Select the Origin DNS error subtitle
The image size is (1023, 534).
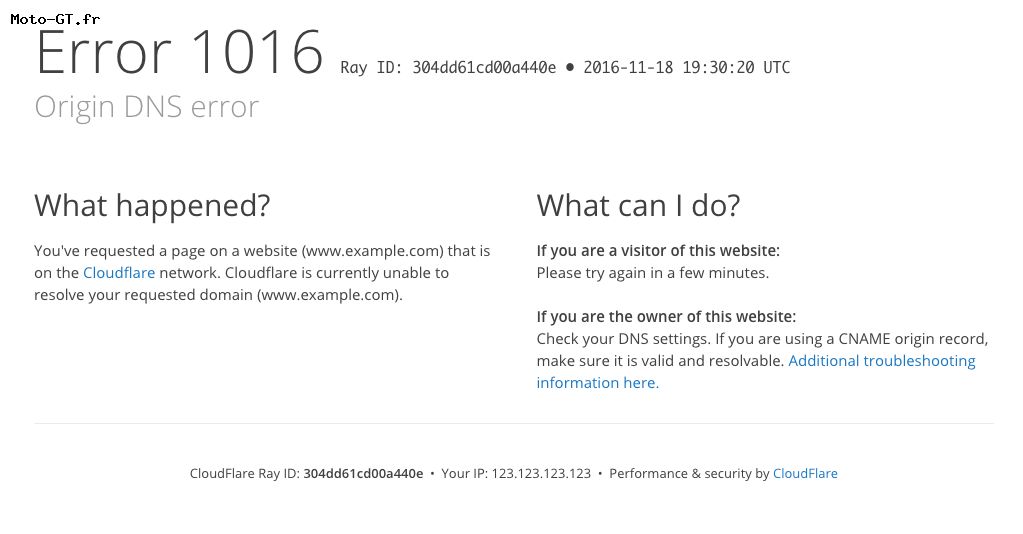click(x=147, y=106)
